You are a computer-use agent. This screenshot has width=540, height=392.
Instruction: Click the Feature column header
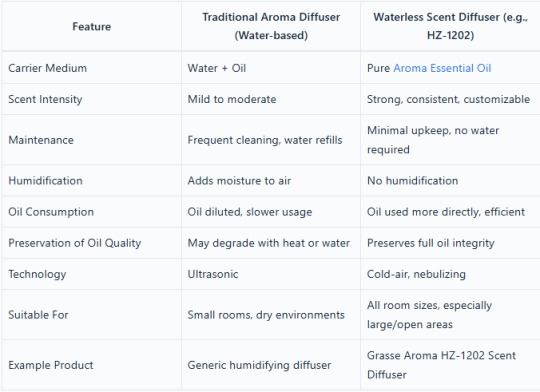(92, 27)
